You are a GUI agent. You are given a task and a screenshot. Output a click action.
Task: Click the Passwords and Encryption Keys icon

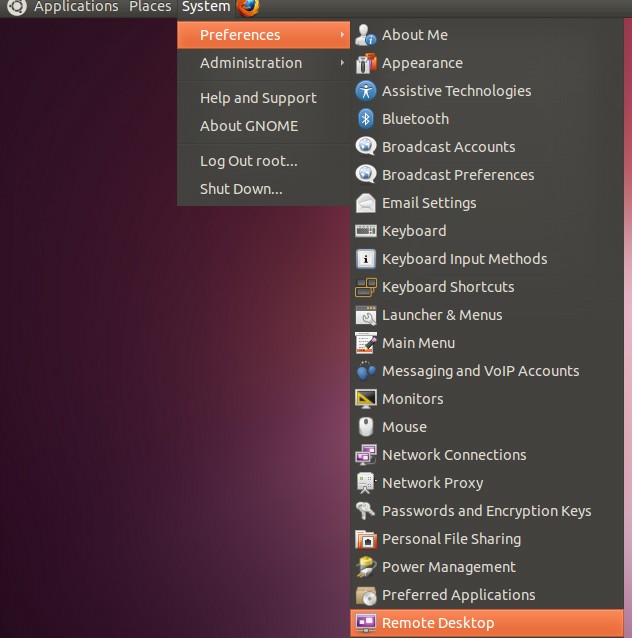pyautogui.click(x=365, y=511)
